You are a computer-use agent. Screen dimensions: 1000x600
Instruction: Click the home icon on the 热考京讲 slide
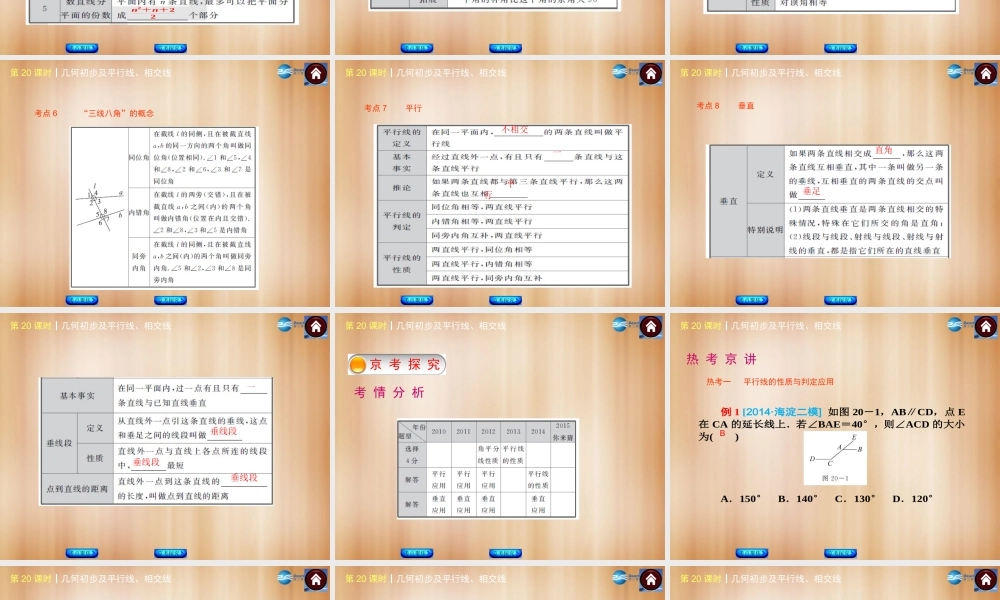986,327
